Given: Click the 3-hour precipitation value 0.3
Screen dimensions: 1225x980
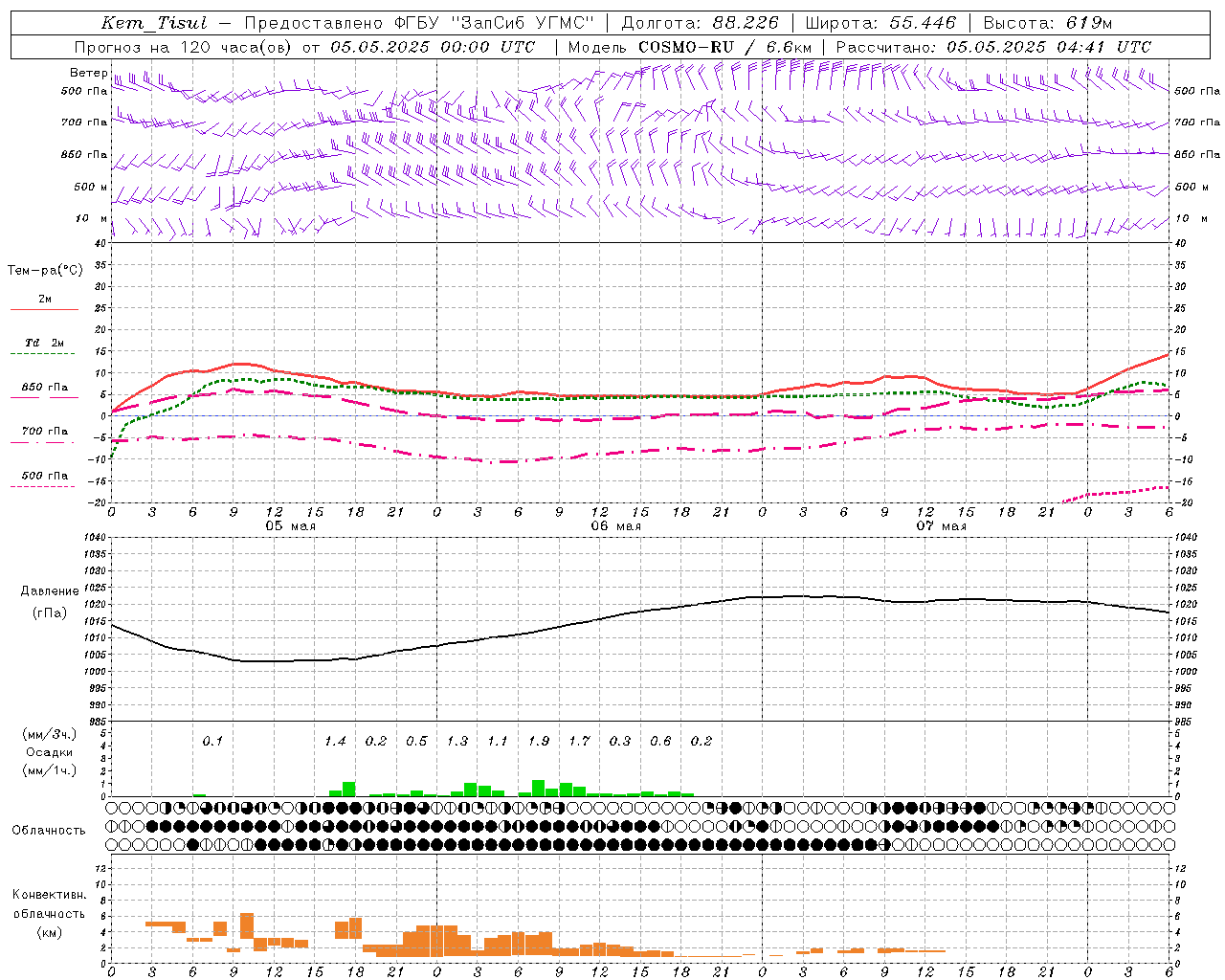Looking at the screenshot, I should click(620, 741).
